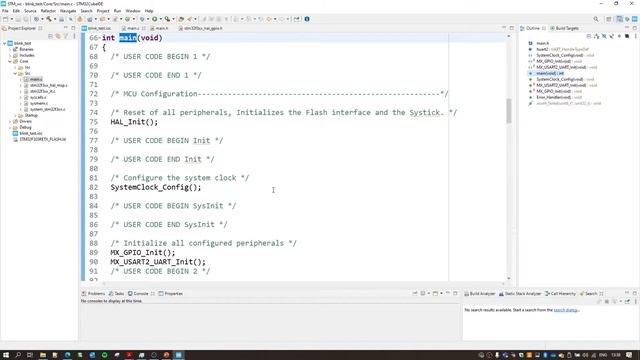
Task: Open the Build toolbar dropdown arrow
Action: tap(55, 19)
